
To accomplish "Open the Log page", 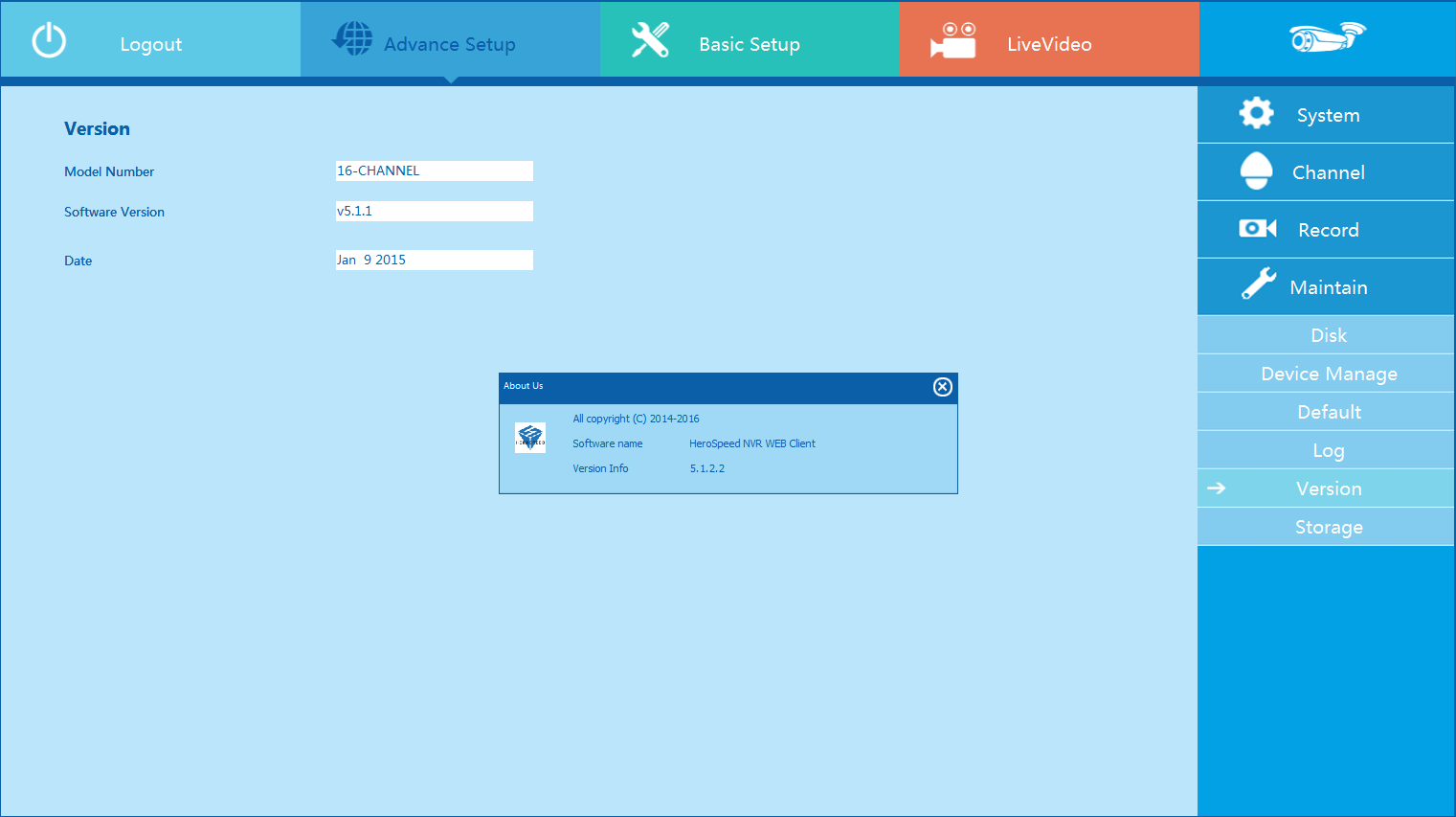I will point(1327,450).
